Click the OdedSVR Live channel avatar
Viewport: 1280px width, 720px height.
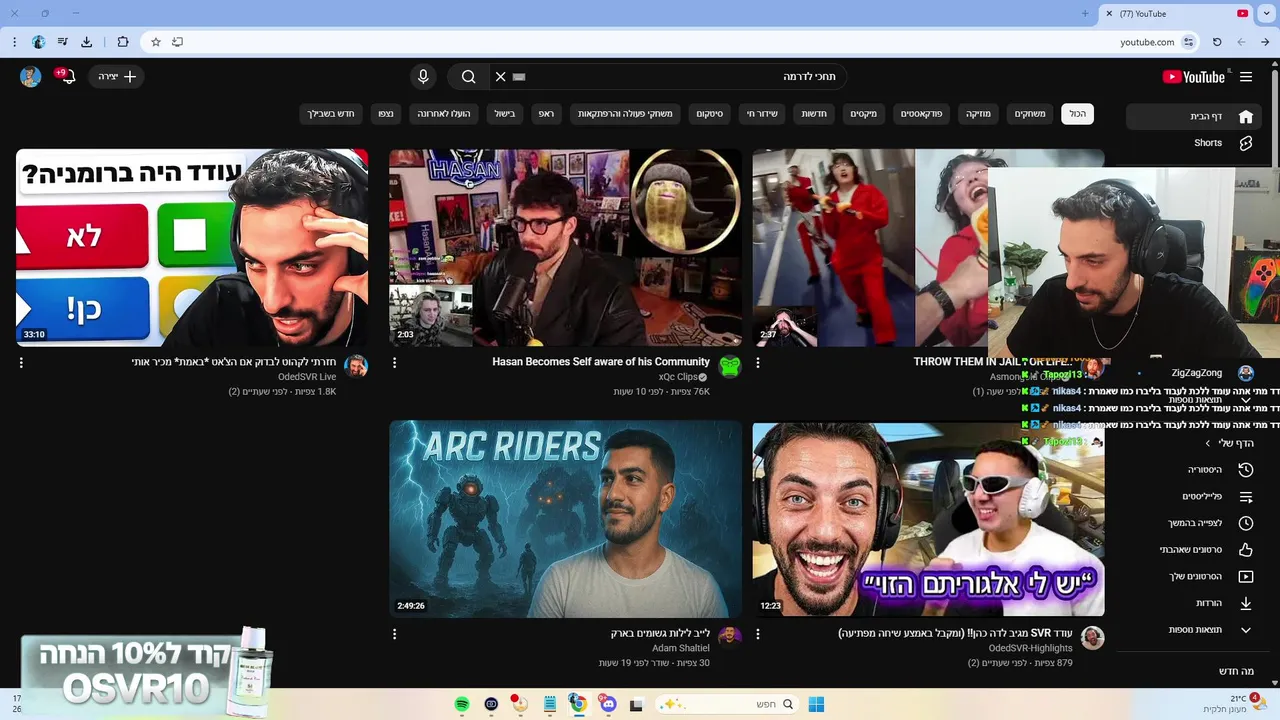tap(356, 367)
